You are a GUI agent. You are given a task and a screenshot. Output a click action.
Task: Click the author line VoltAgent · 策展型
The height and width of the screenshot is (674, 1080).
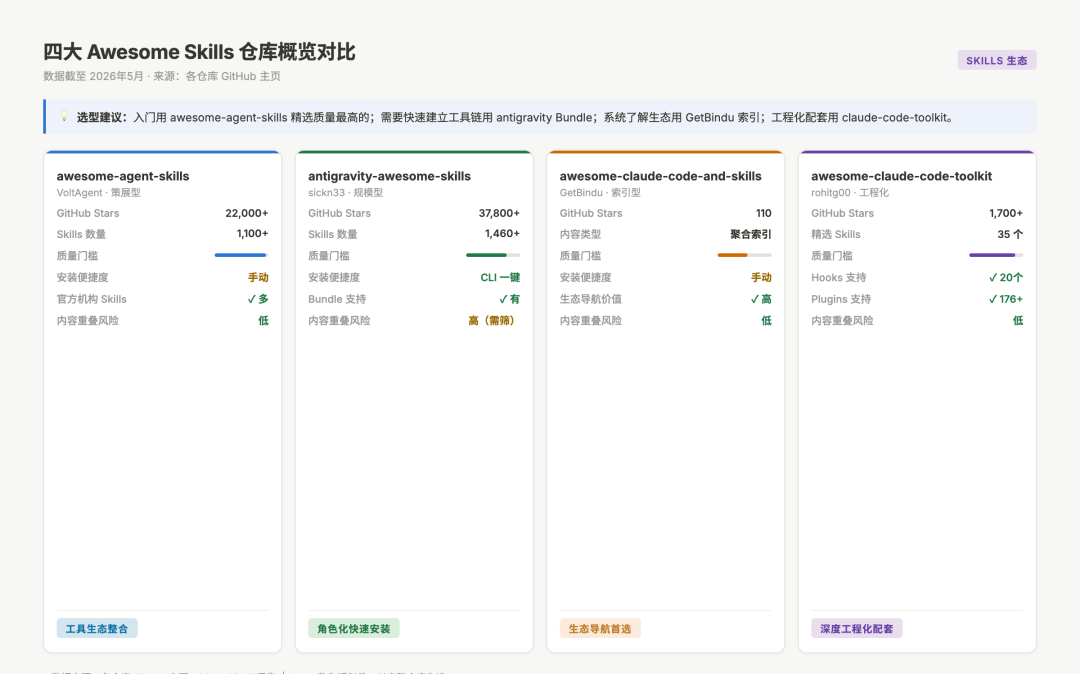coord(98,193)
